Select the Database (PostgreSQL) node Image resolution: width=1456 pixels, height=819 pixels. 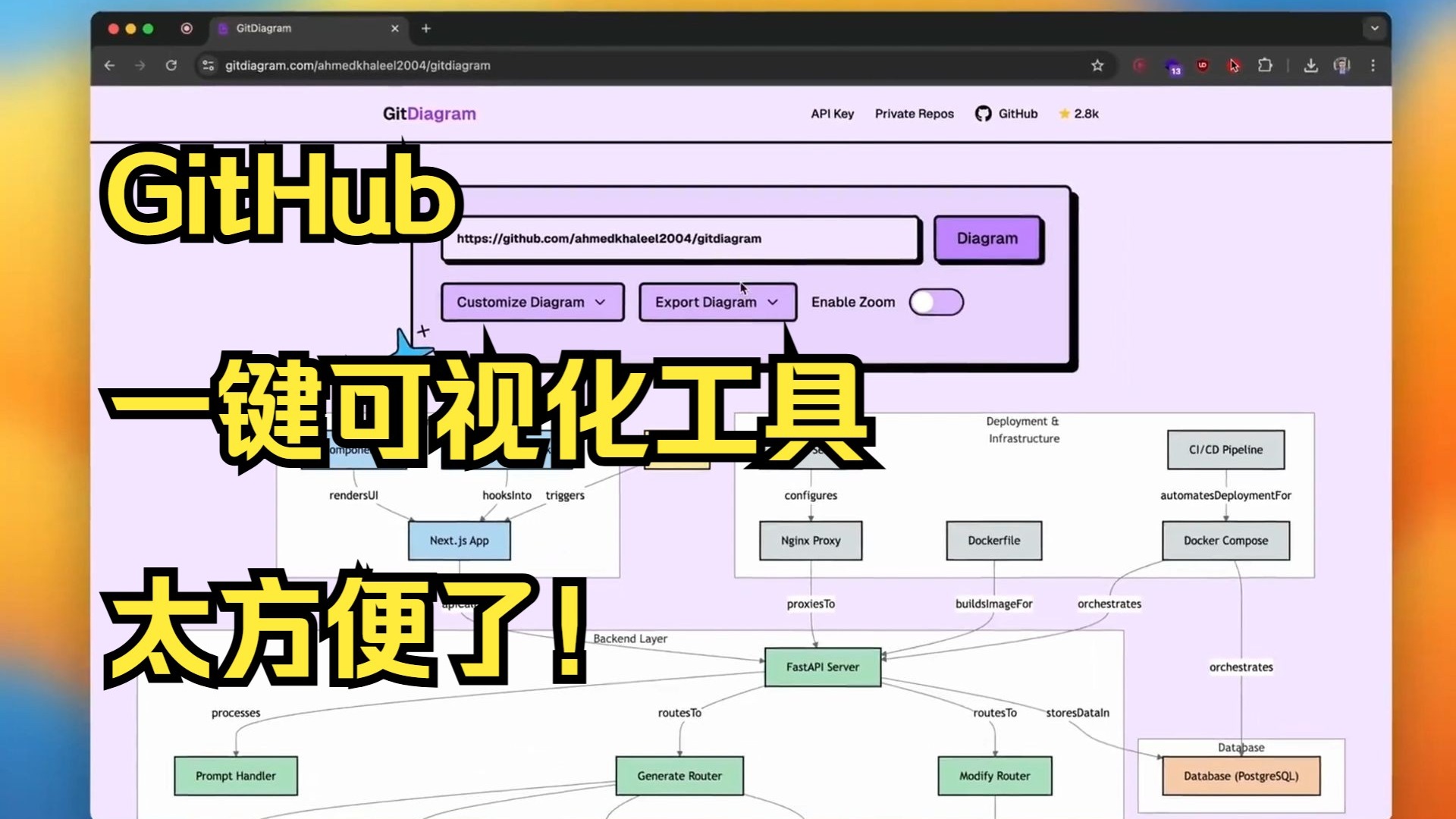(1241, 776)
